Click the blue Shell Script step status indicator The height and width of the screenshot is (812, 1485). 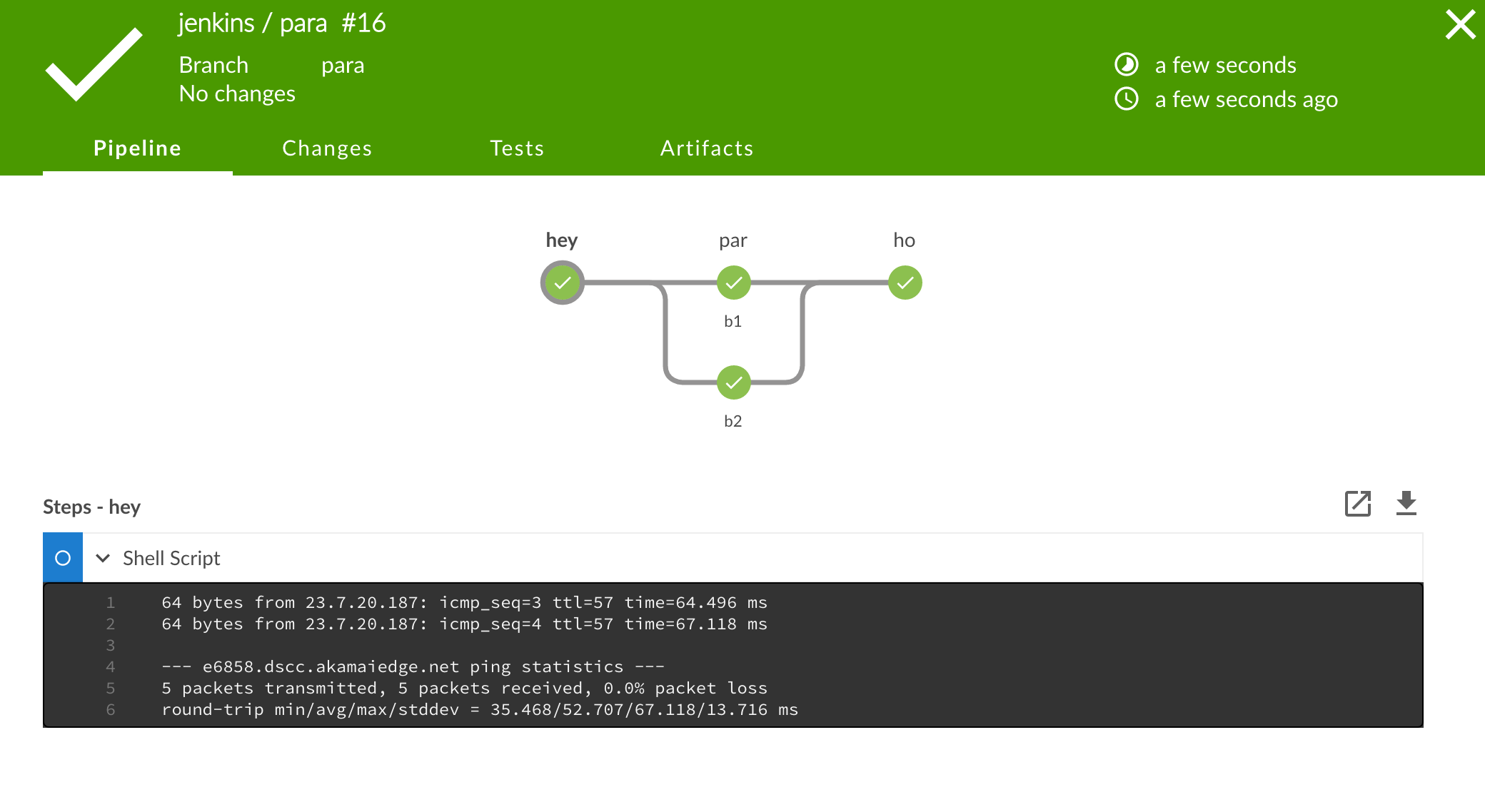coord(63,558)
